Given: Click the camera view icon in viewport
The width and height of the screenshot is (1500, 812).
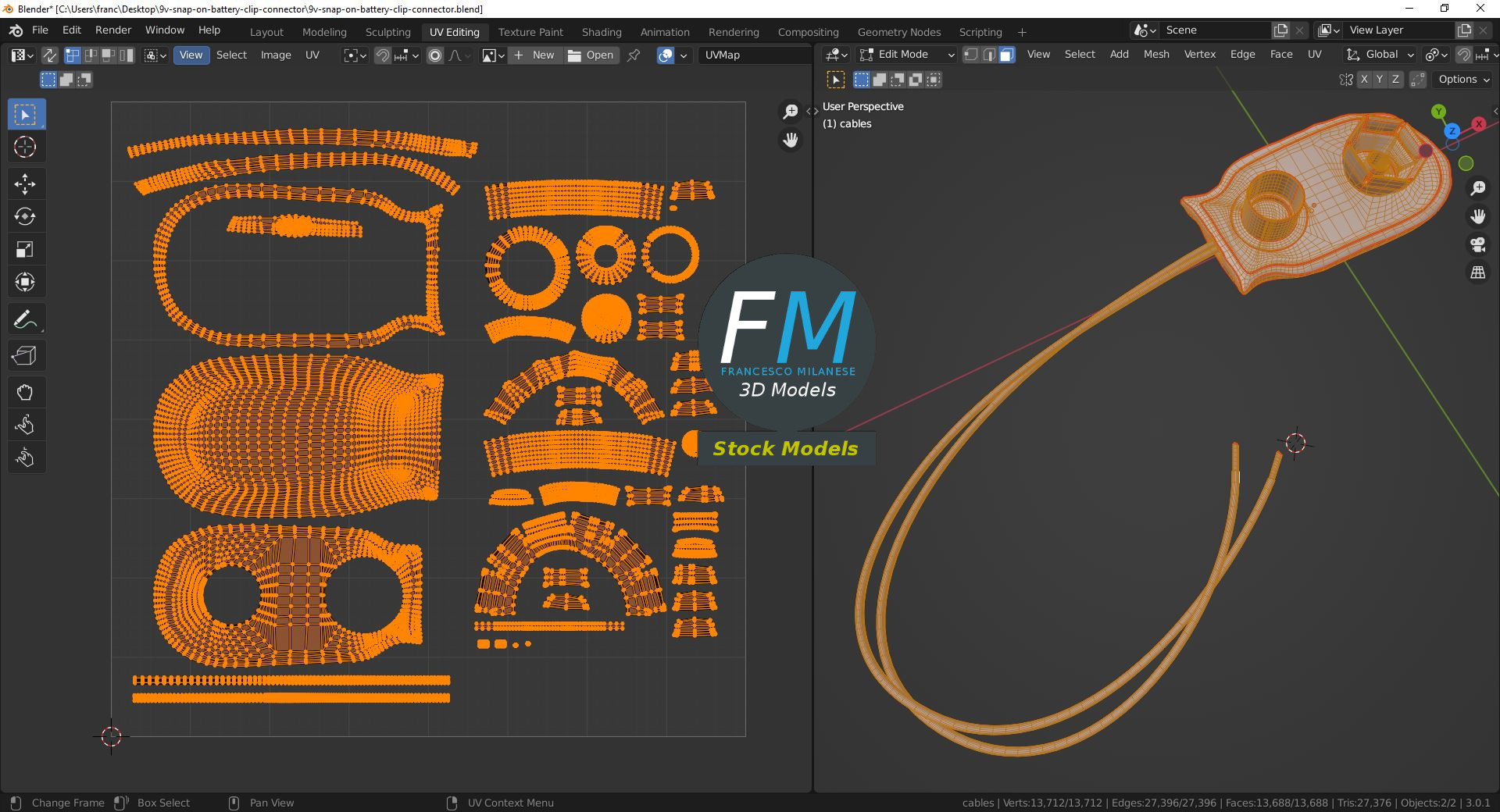Looking at the screenshot, I should coord(1477,245).
